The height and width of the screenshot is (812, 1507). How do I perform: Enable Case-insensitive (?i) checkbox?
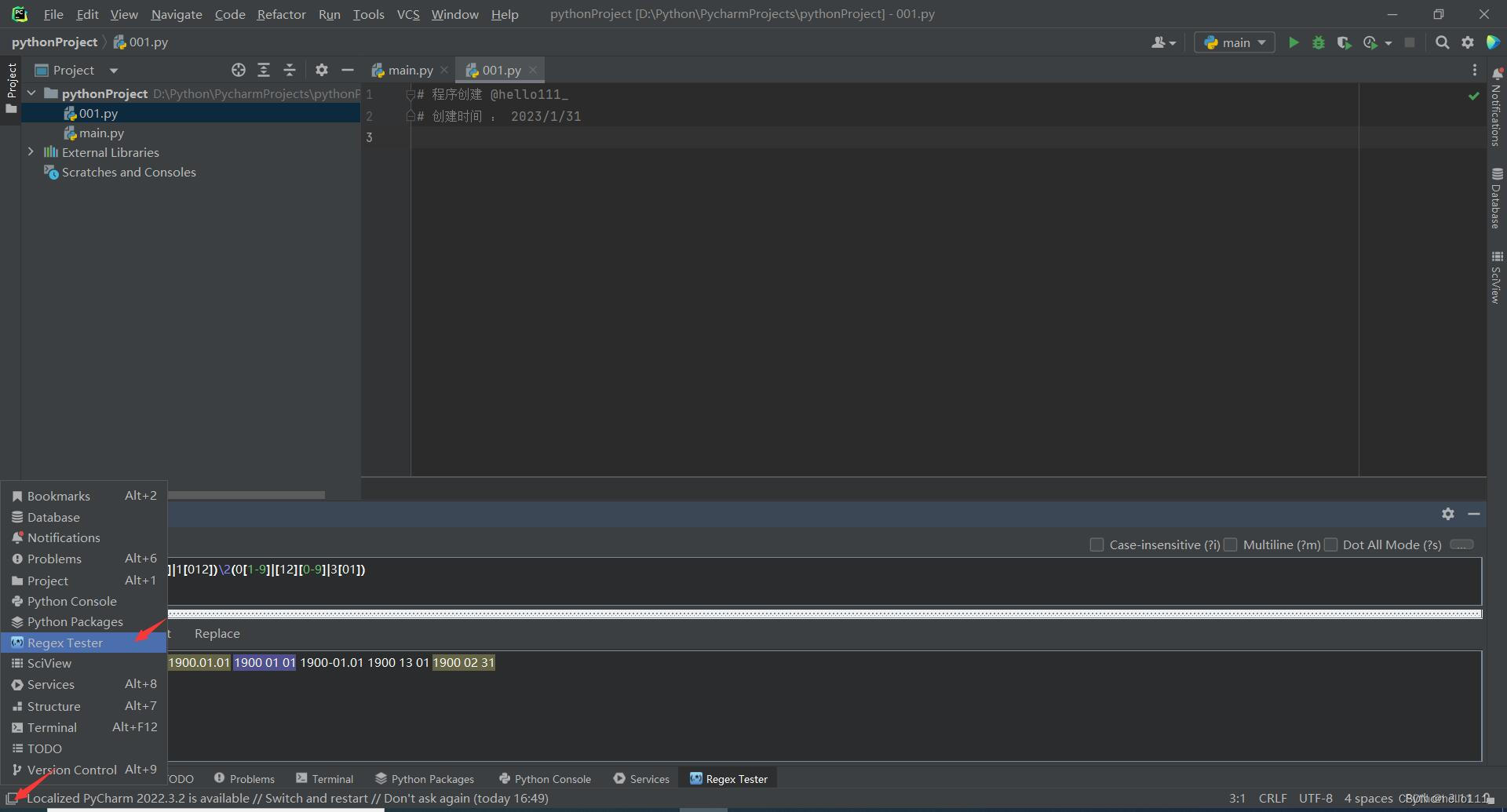pos(1097,544)
